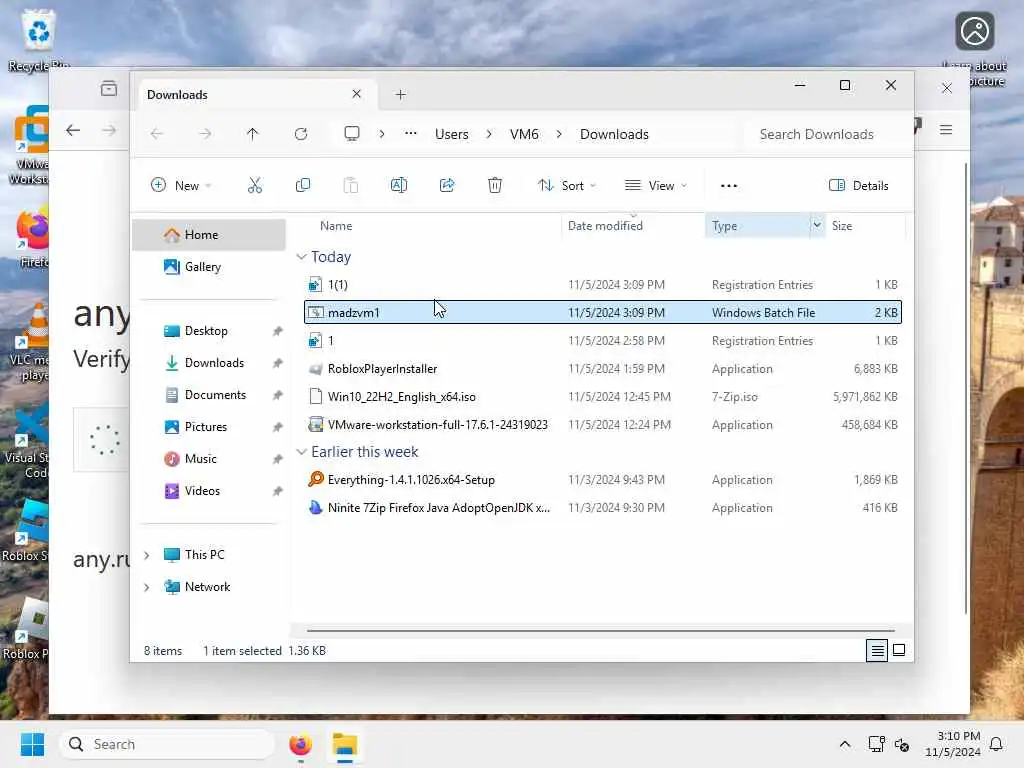This screenshot has height=768, width=1024.
Task: Click Back arrow in background window
Action: click(x=73, y=130)
